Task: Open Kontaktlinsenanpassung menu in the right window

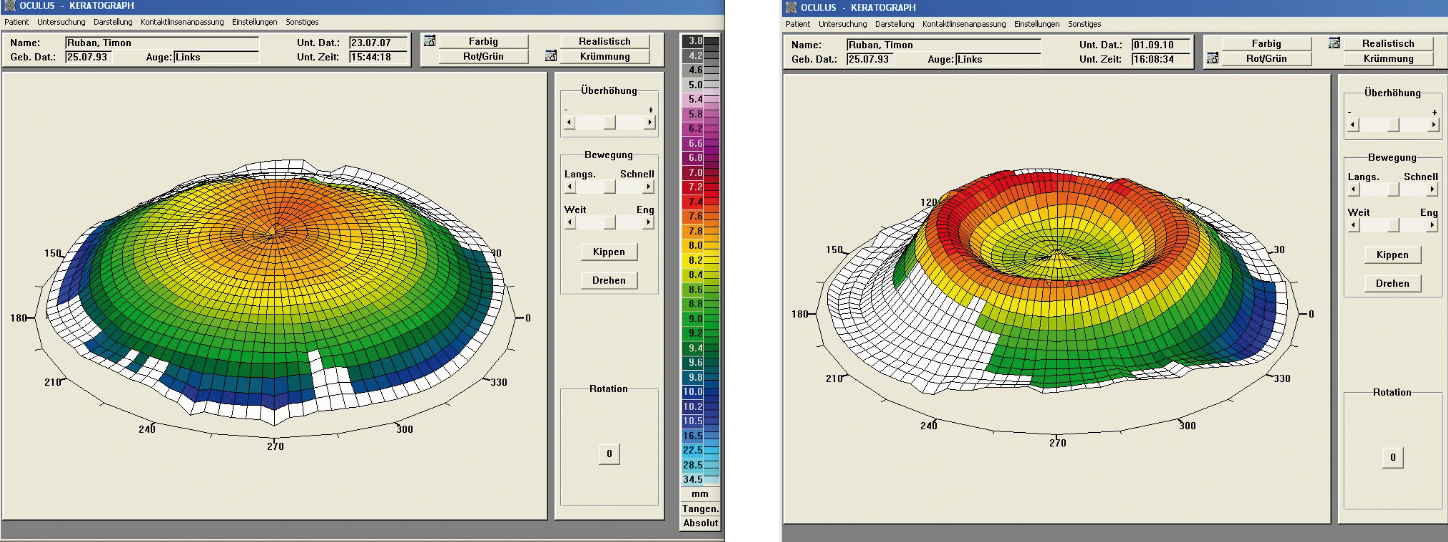Action: click(x=964, y=24)
